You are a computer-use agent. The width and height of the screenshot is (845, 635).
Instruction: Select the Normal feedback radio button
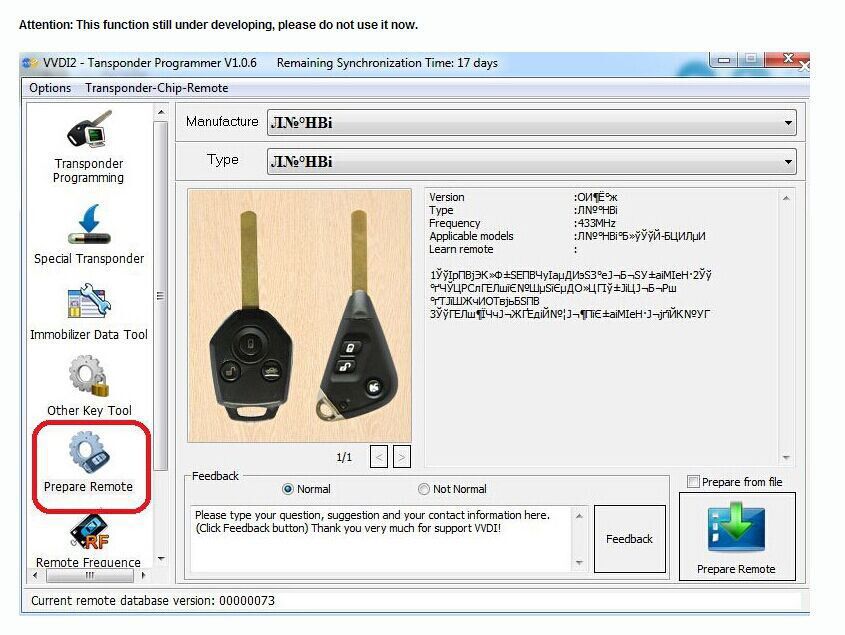[x=288, y=489]
